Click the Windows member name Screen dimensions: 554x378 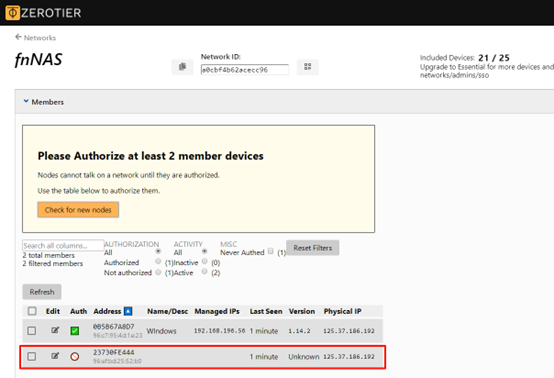pos(161,331)
